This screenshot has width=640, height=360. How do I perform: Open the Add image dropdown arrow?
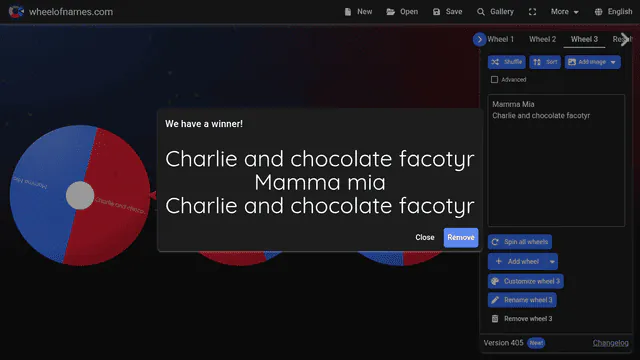[613, 62]
